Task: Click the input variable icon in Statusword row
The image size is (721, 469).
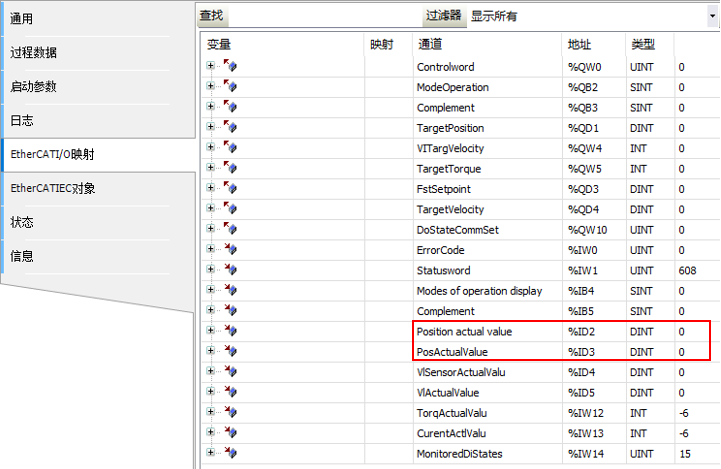Action: 230,269
